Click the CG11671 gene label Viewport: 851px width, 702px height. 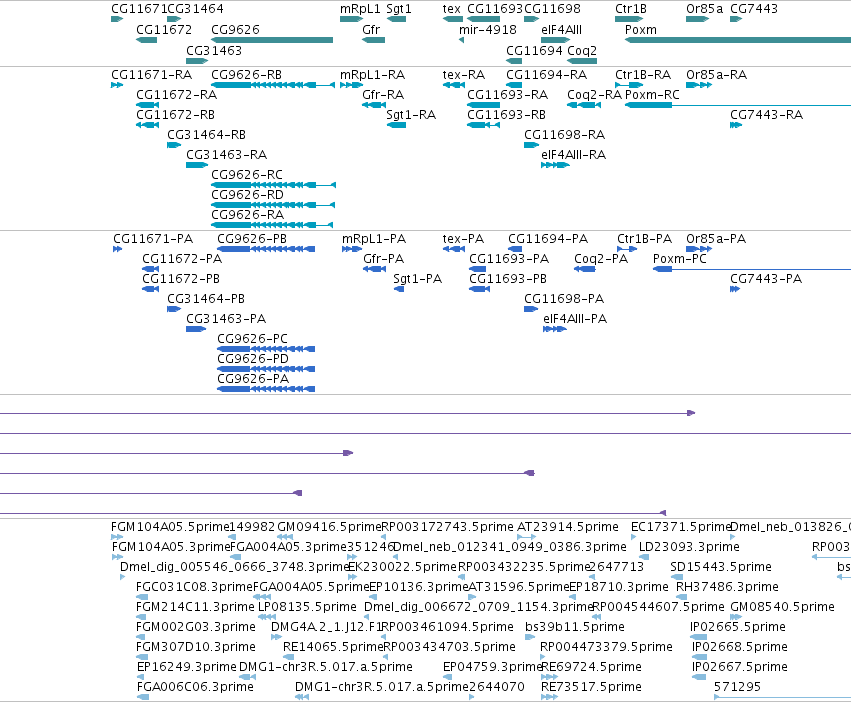[x=139, y=9]
